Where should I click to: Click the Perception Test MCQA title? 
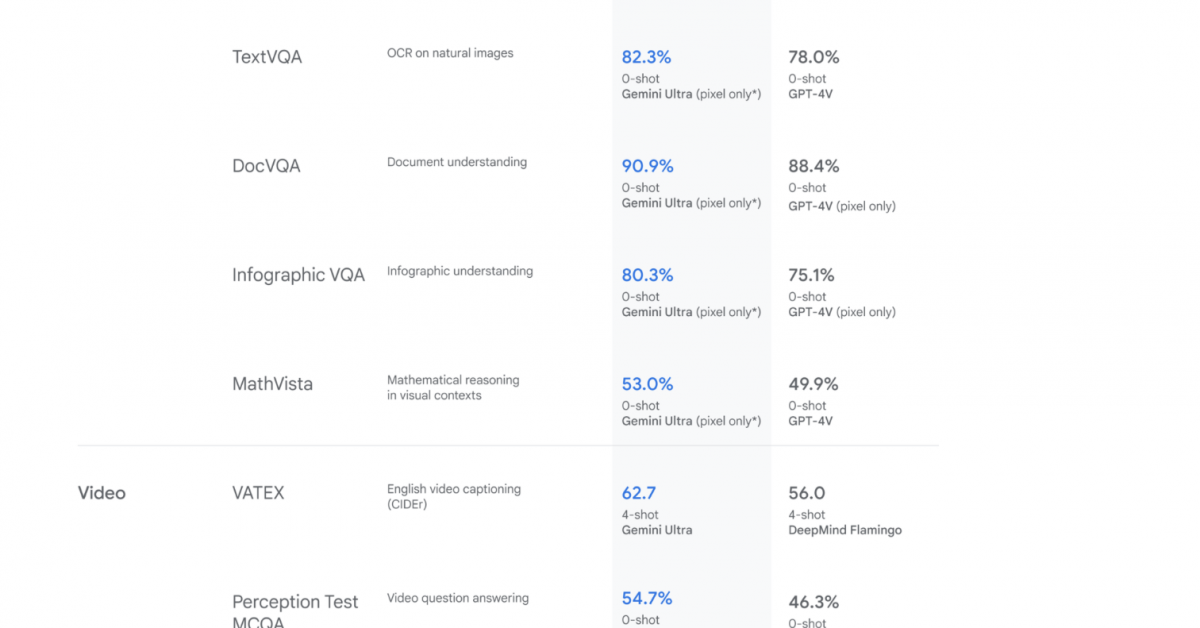point(295,612)
